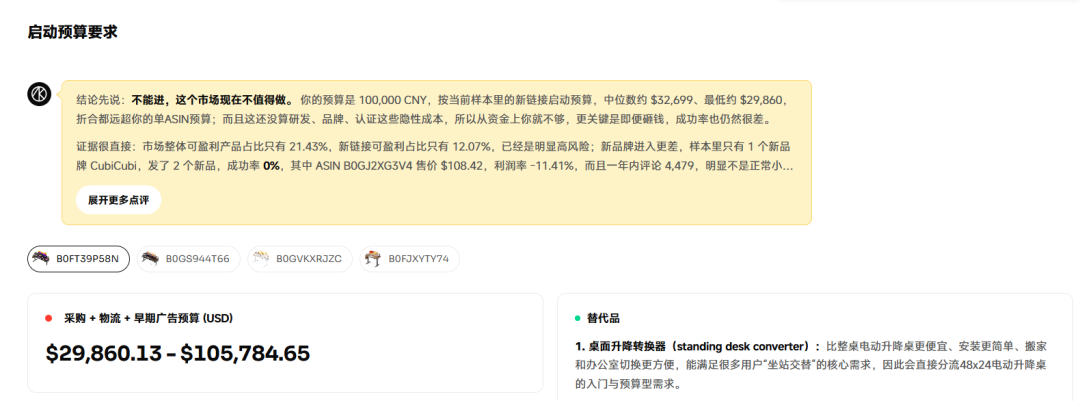Image resolution: width=1080 pixels, height=401 pixels.
Task: Expand more comments with 展开更多点评
Action: click(x=118, y=200)
